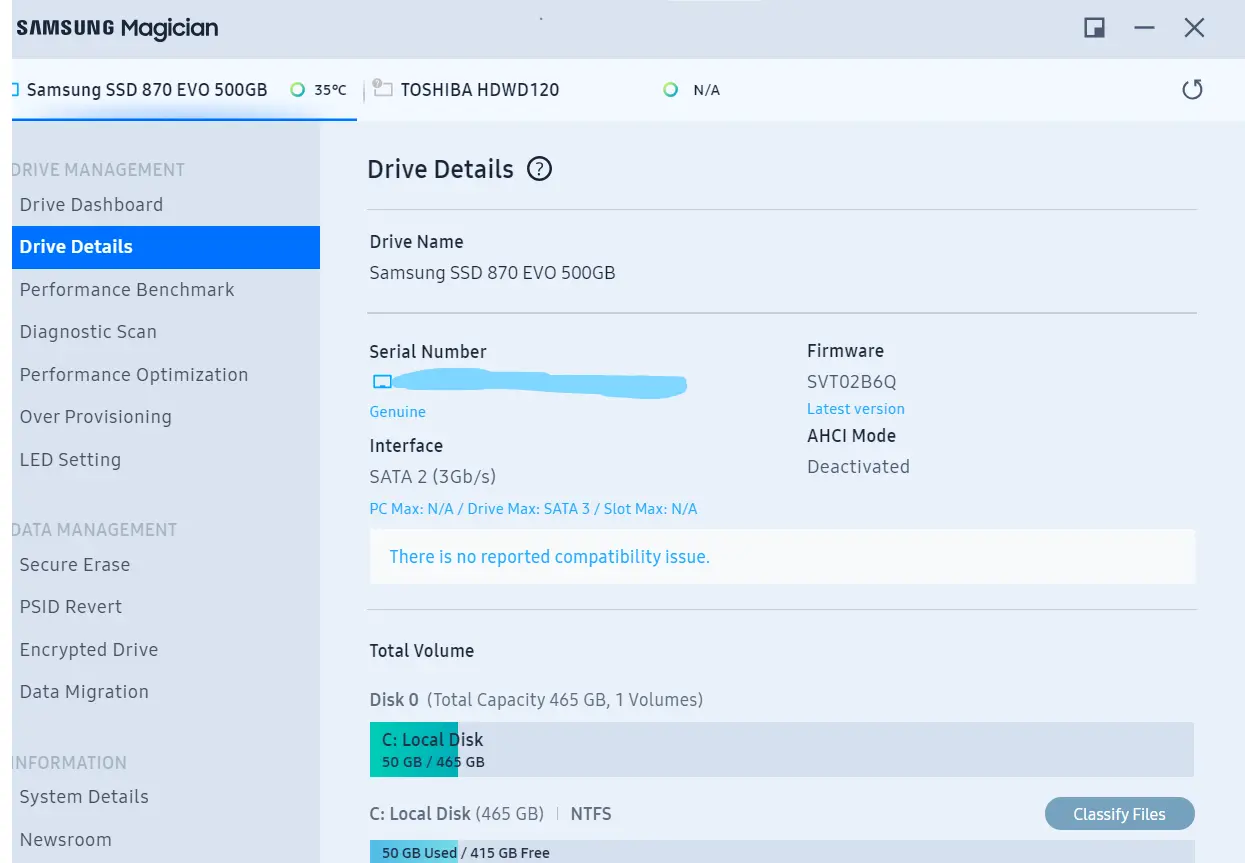The height and width of the screenshot is (863, 1245).
Task: Click the TOSHIBA N/A status ring
Action: tap(671, 90)
